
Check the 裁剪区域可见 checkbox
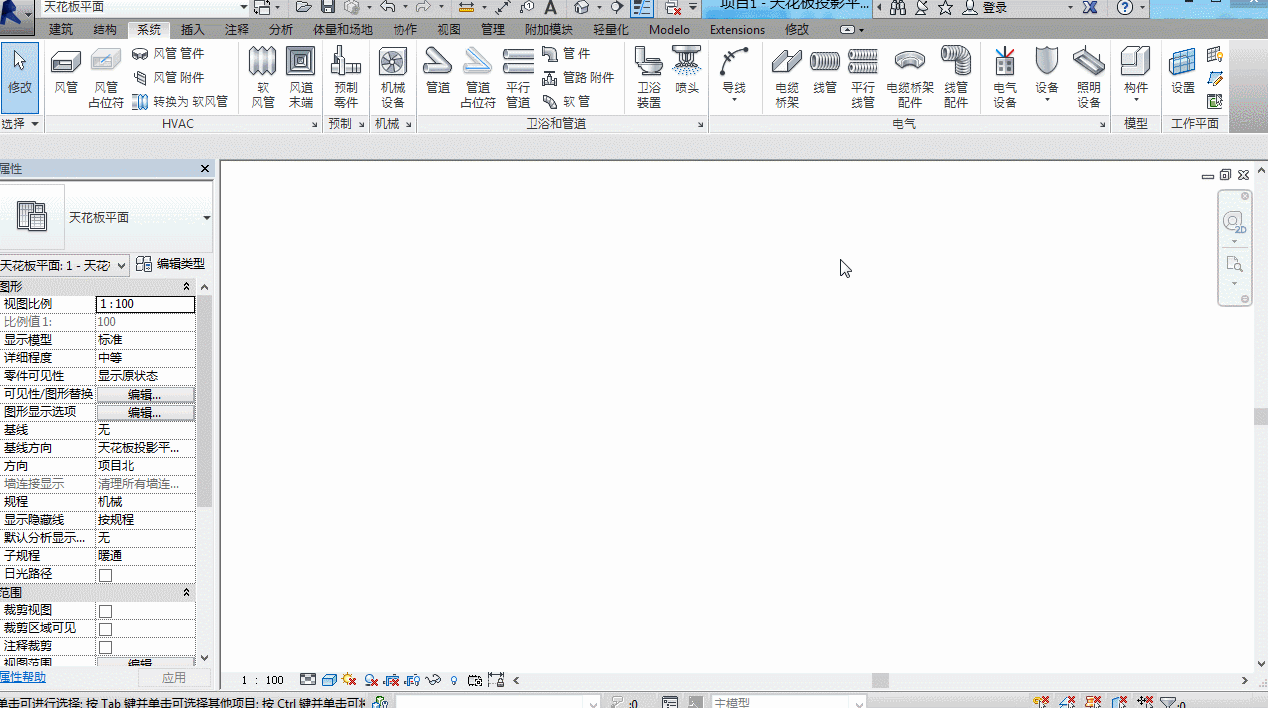tap(105, 629)
